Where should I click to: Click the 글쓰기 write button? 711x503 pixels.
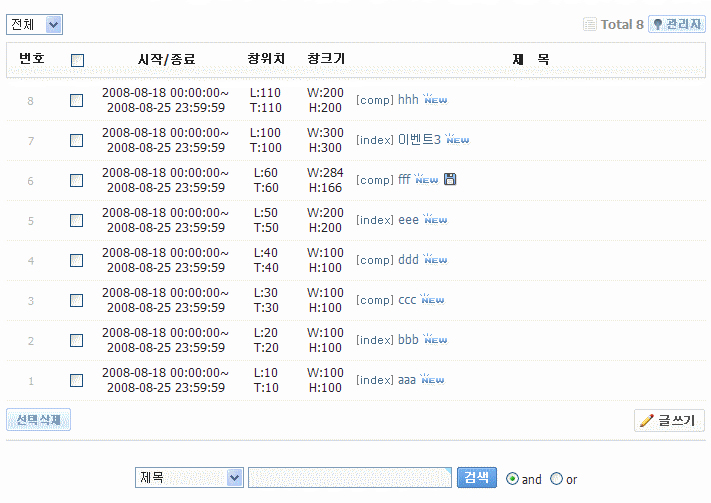[x=670, y=421]
